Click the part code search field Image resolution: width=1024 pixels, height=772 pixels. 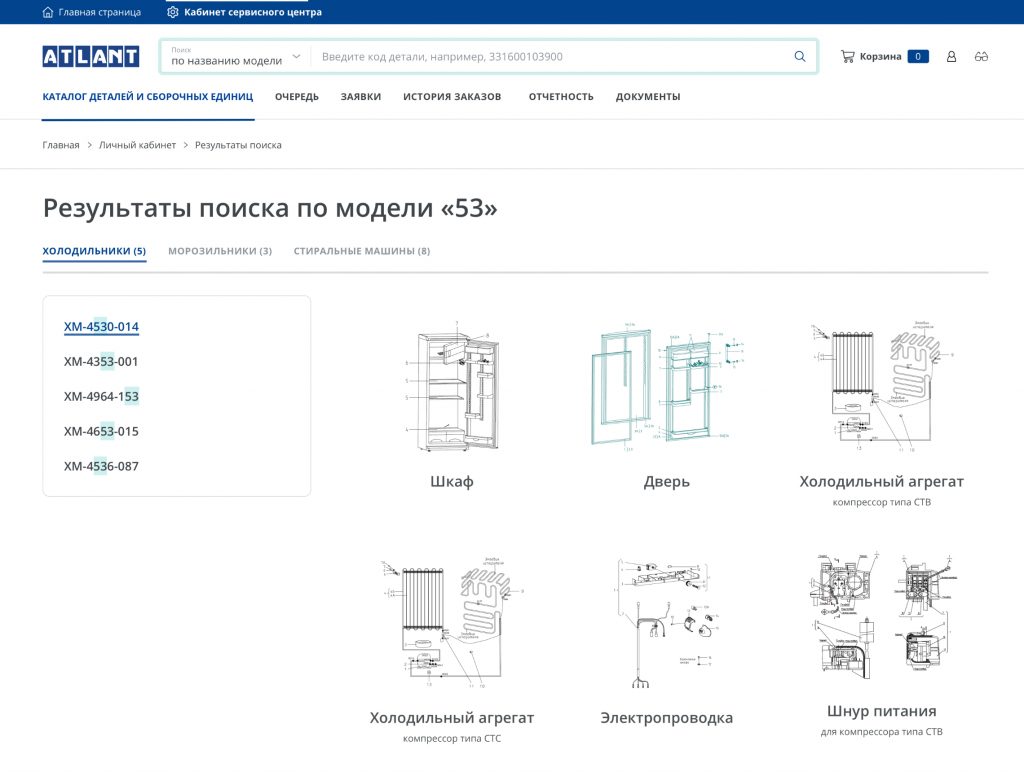coord(550,57)
